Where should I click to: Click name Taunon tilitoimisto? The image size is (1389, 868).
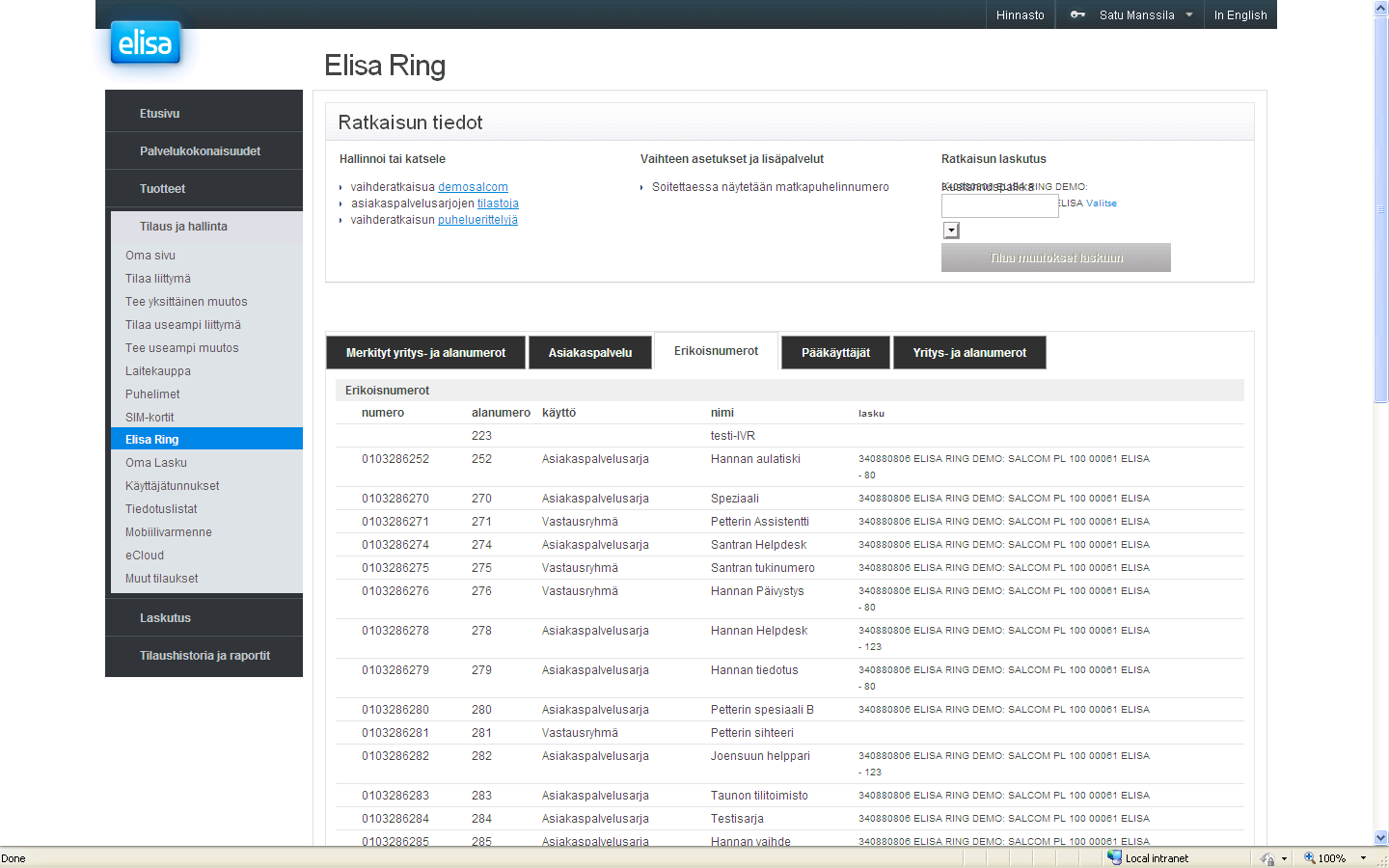(x=759, y=796)
